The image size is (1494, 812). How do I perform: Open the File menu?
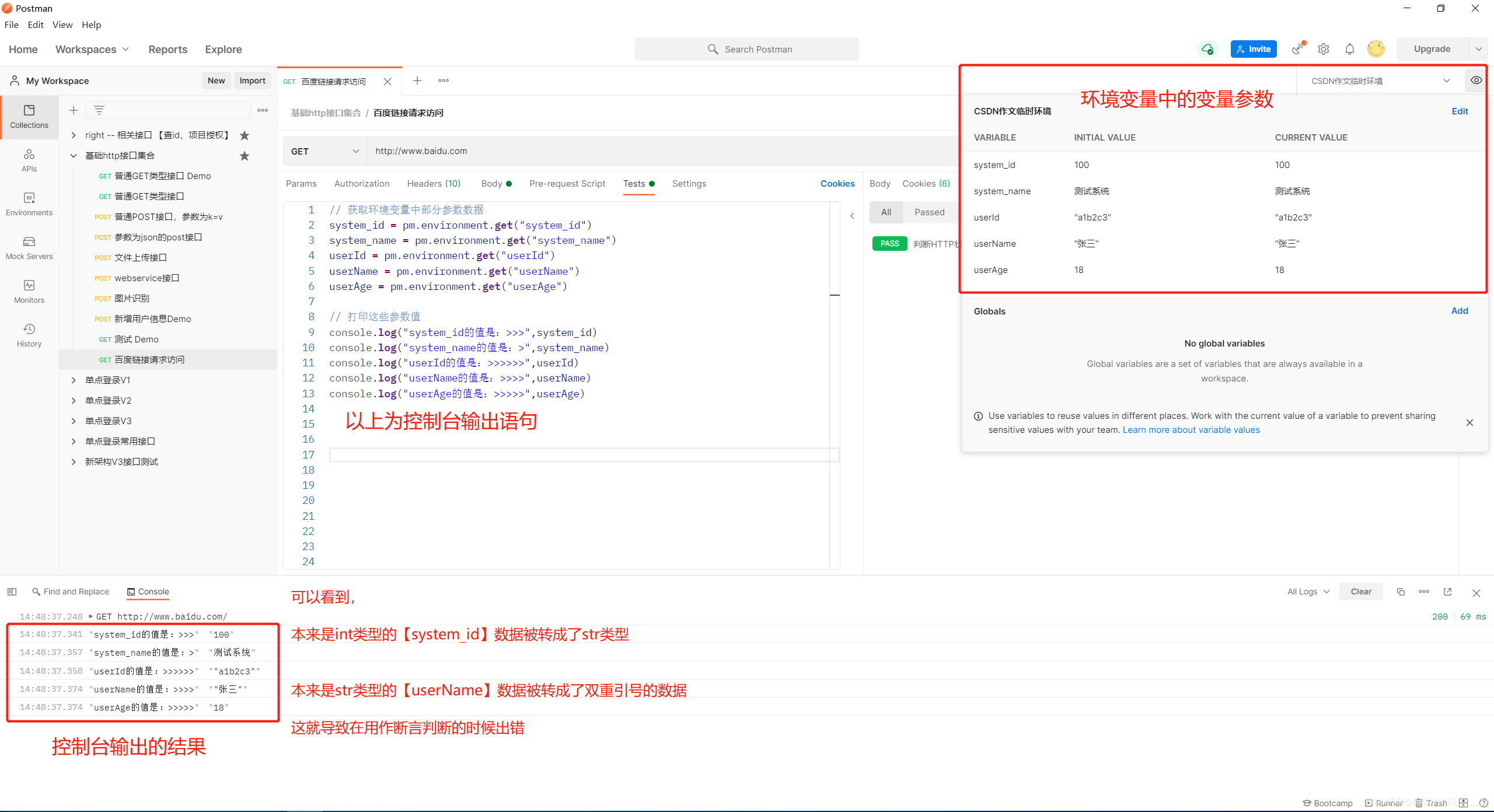click(x=12, y=24)
